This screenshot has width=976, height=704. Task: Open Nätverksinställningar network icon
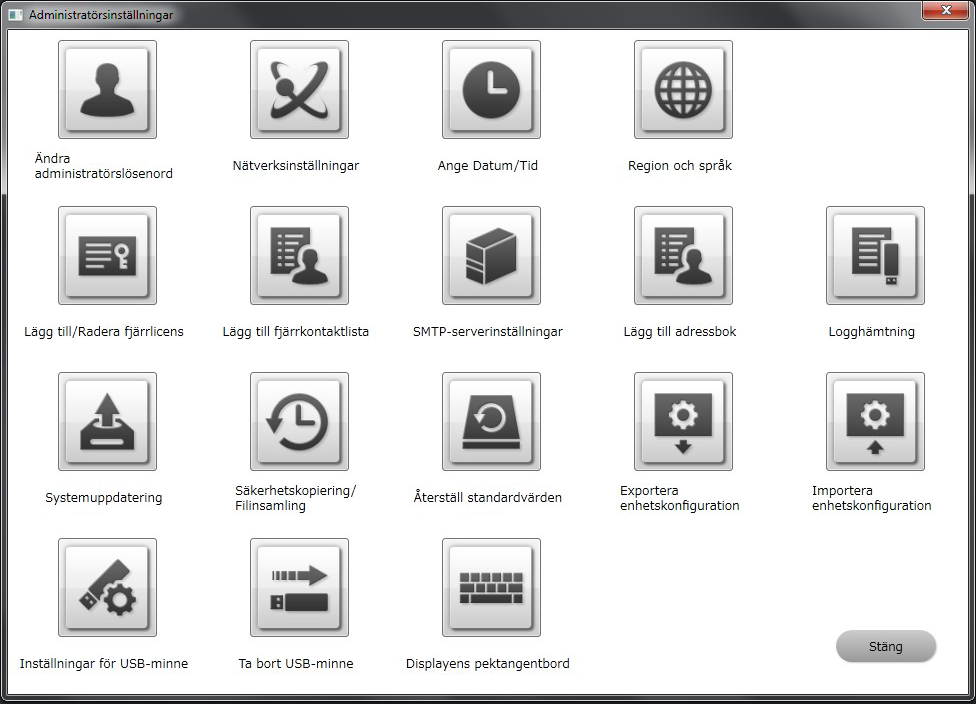point(299,90)
